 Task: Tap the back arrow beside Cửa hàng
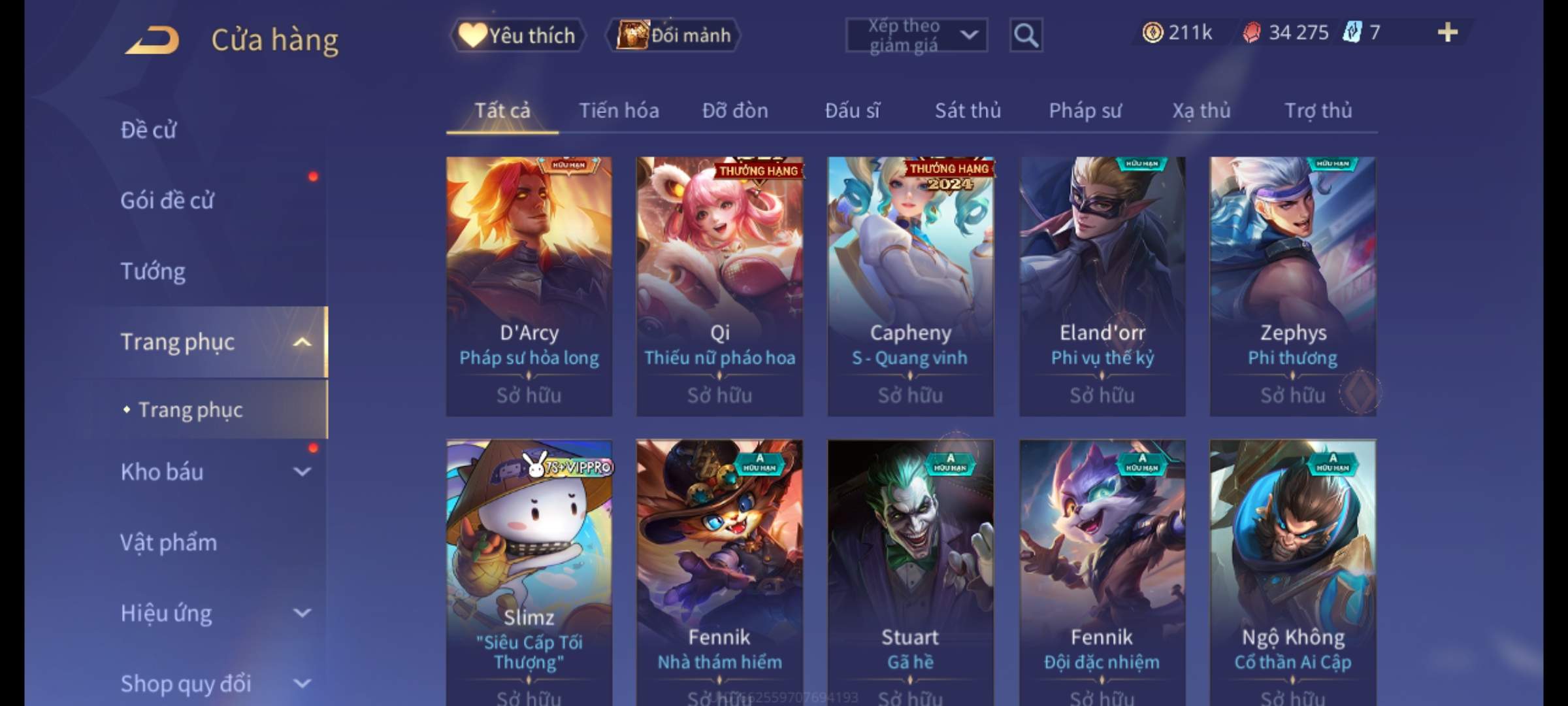coord(152,39)
